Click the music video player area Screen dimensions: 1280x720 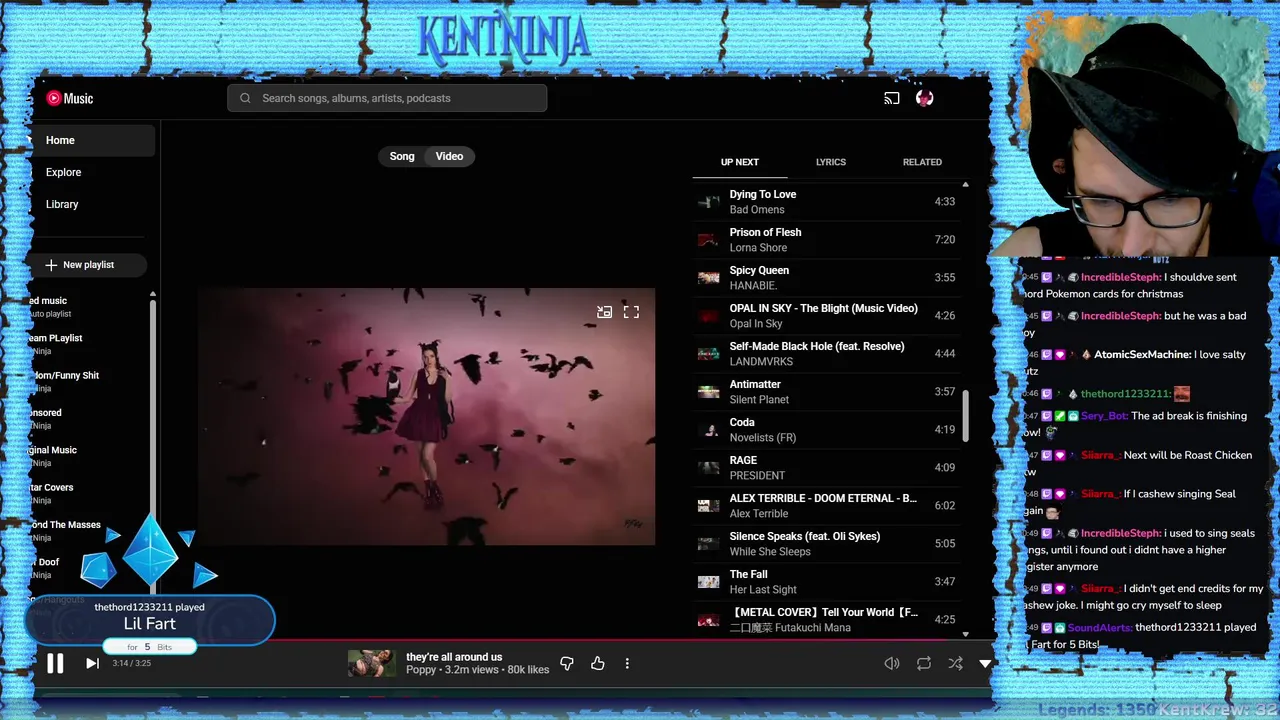pos(426,416)
